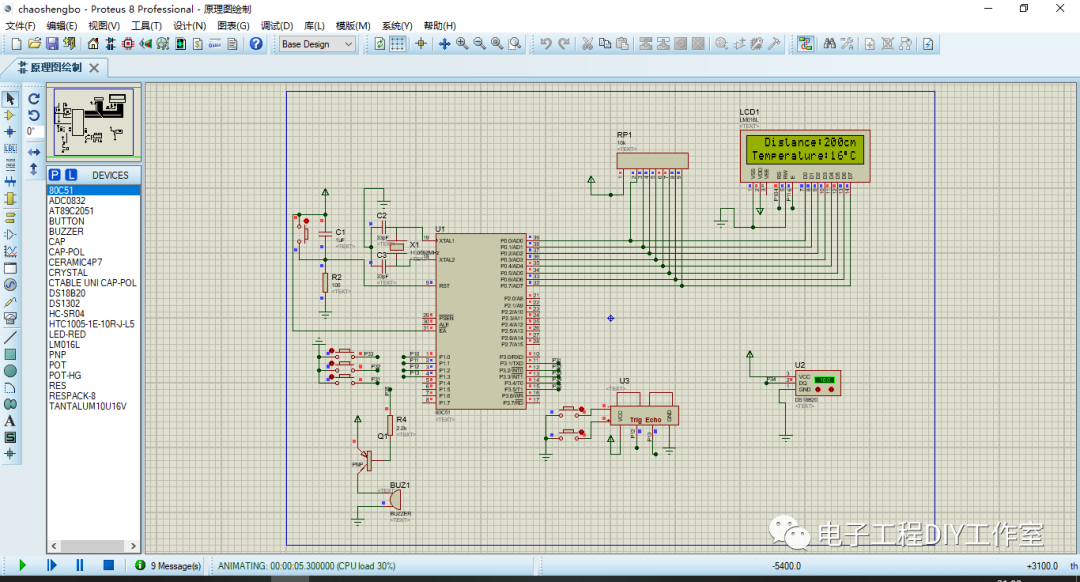This screenshot has height=582, width=1080.
Task: Open the 9 Message(s) log
Action: (169, 565)
